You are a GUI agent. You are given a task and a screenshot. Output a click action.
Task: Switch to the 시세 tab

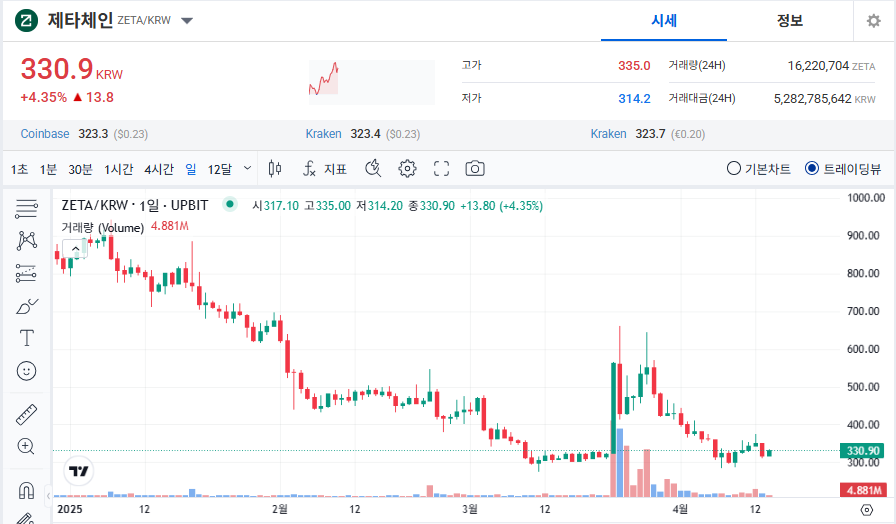point(664,21)
